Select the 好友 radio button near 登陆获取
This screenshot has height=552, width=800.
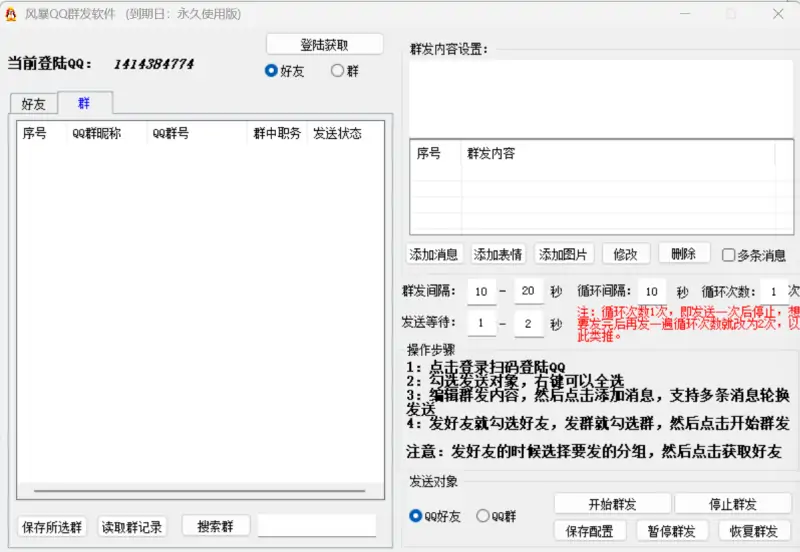pyautogui.click(x=271, y=71)
